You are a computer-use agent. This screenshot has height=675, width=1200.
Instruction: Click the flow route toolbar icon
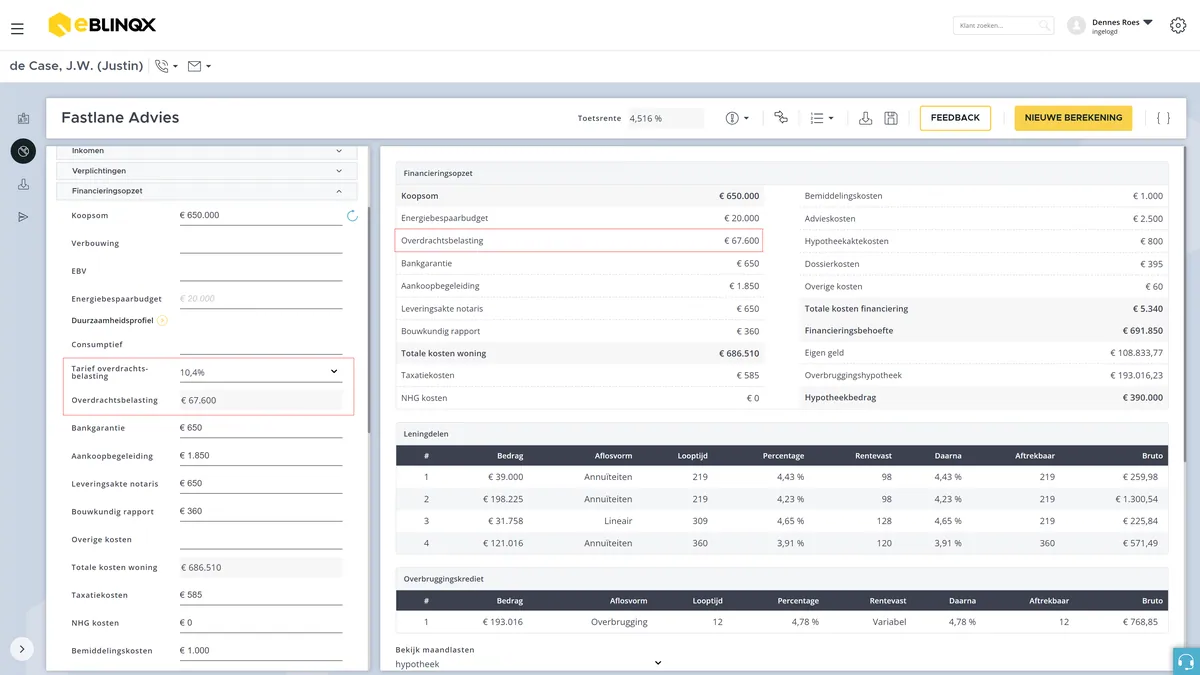coord(781,118)
